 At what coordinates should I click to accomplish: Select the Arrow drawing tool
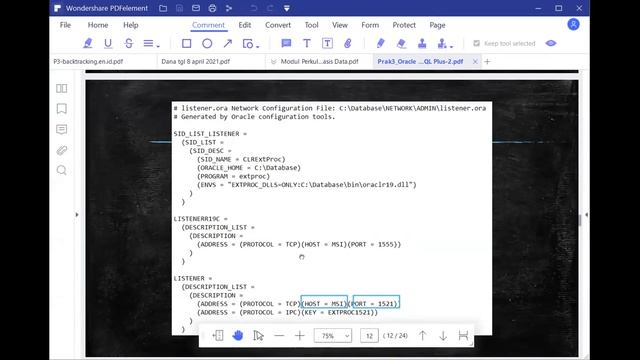pyautogui.click(x=228, y=43)
